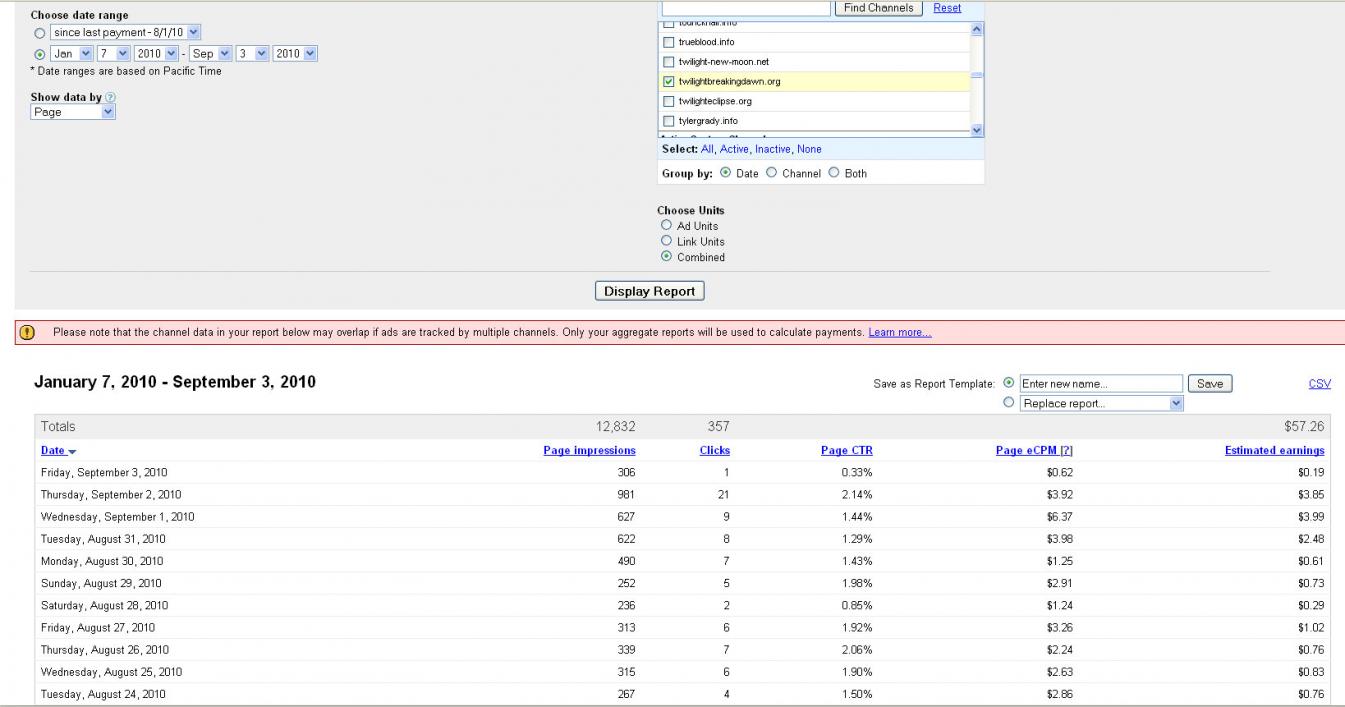Group results by Channel

coord(771,173)
